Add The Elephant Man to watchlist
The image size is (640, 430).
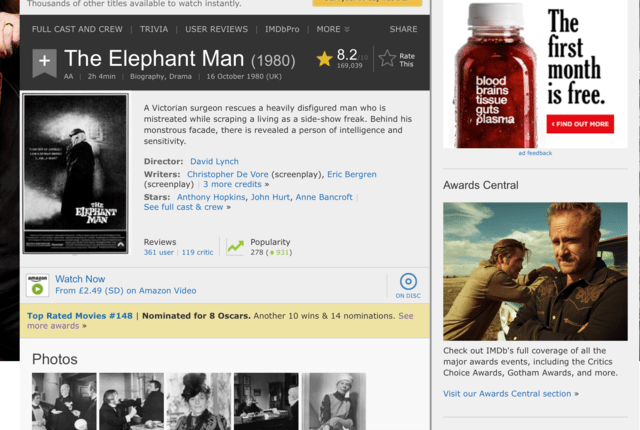tap(44, 63)
